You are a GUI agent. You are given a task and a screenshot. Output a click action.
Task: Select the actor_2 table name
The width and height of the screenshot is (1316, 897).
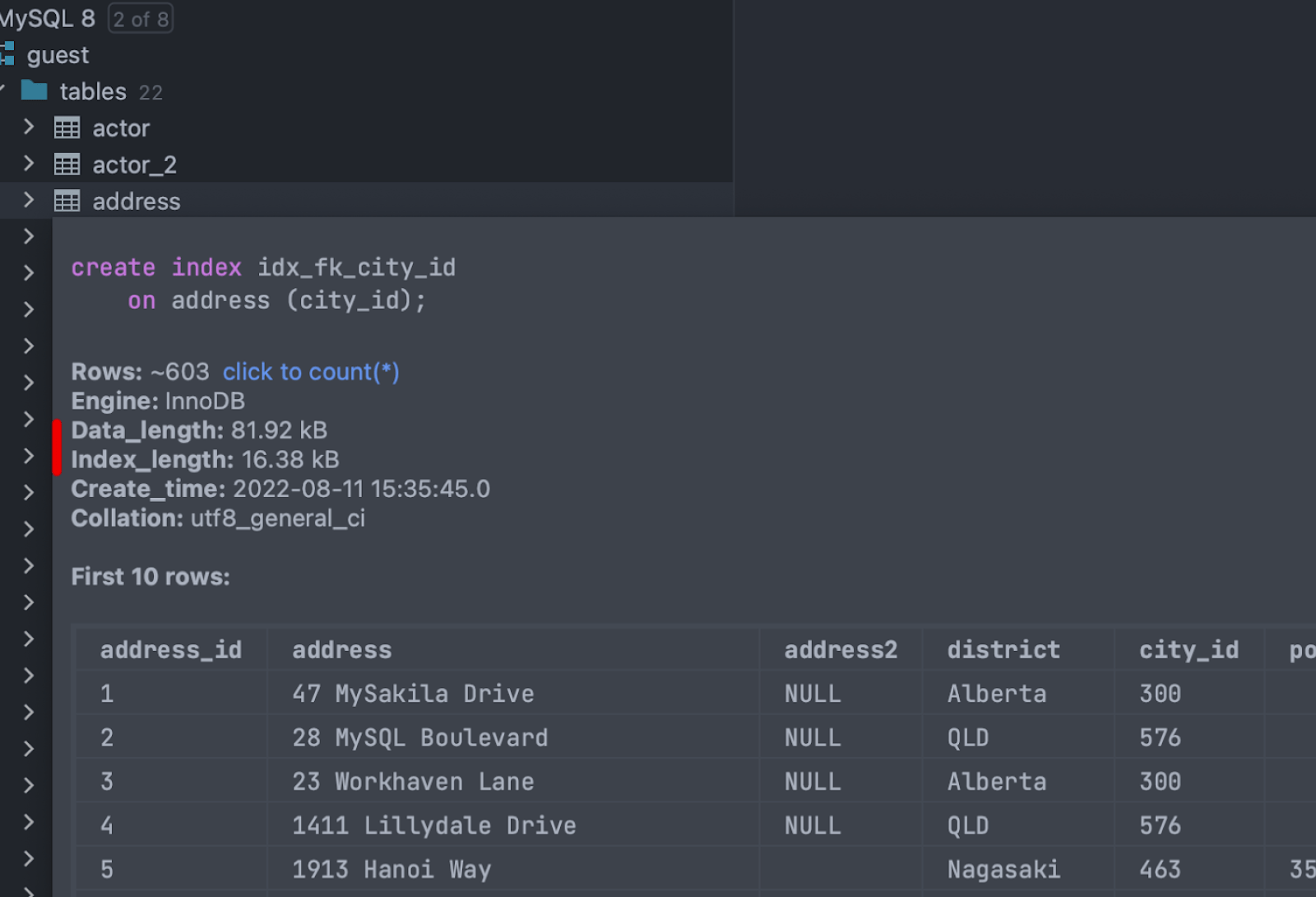[x=134, y=165]
